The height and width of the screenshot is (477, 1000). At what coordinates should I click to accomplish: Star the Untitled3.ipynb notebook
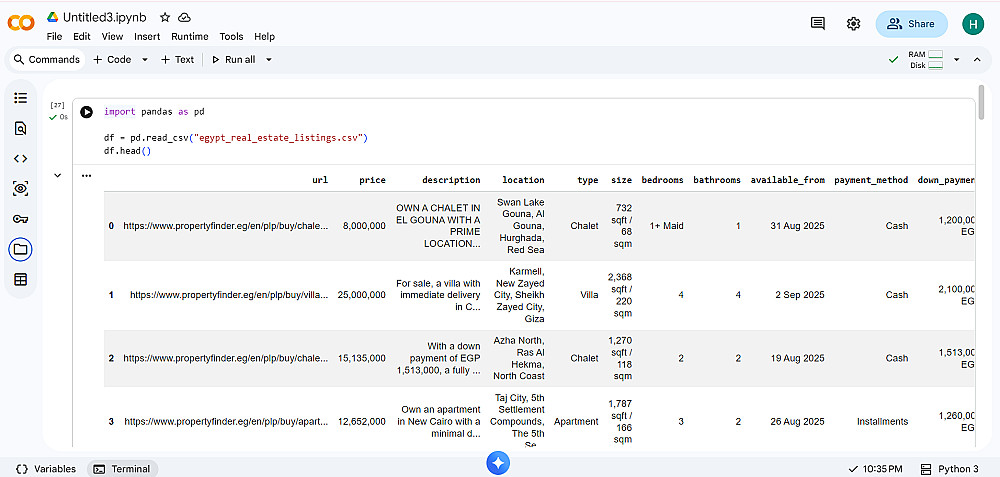click(x=165, y=18)
